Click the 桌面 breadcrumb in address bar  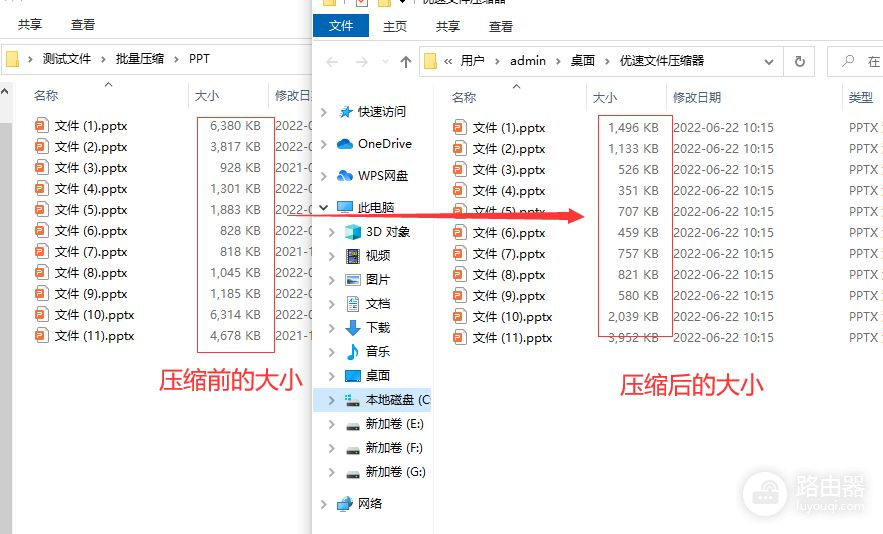(x=583, y=61)
